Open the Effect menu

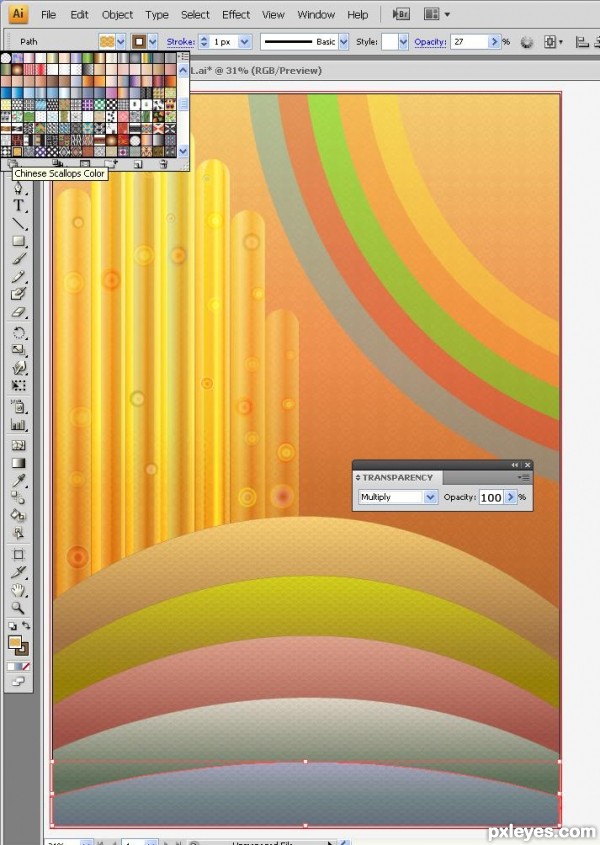236,15
